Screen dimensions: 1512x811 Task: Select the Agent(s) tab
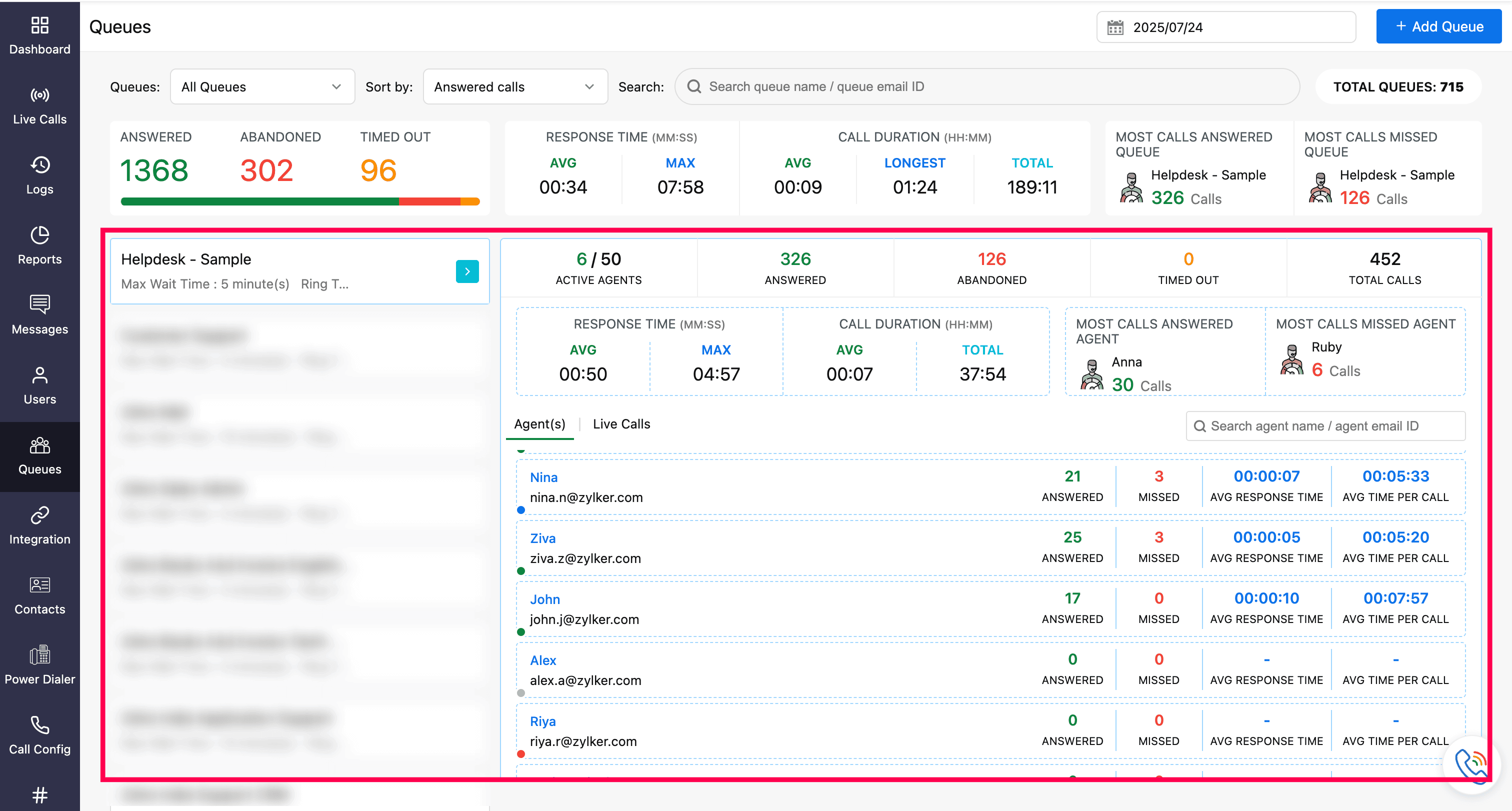pyautogui.click(x=539, y=423)
